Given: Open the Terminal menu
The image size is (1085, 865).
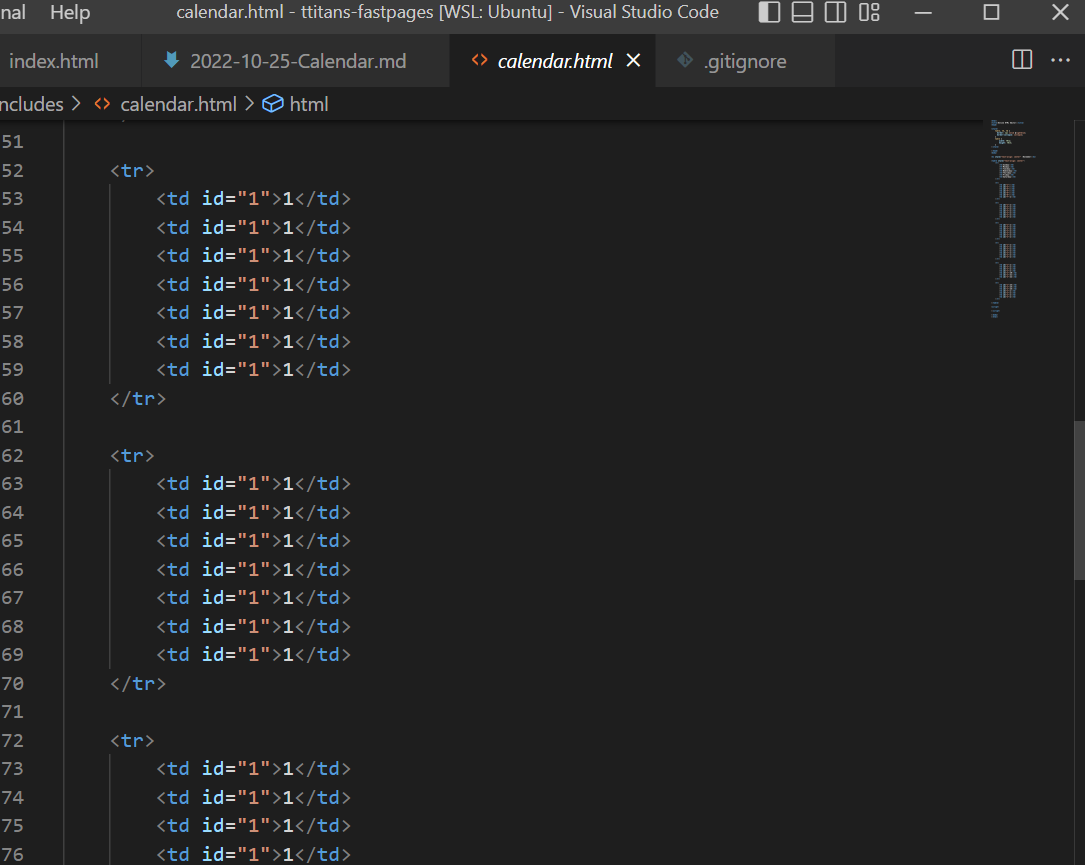Looking at the screenshot, I should (x=10, y=13).
